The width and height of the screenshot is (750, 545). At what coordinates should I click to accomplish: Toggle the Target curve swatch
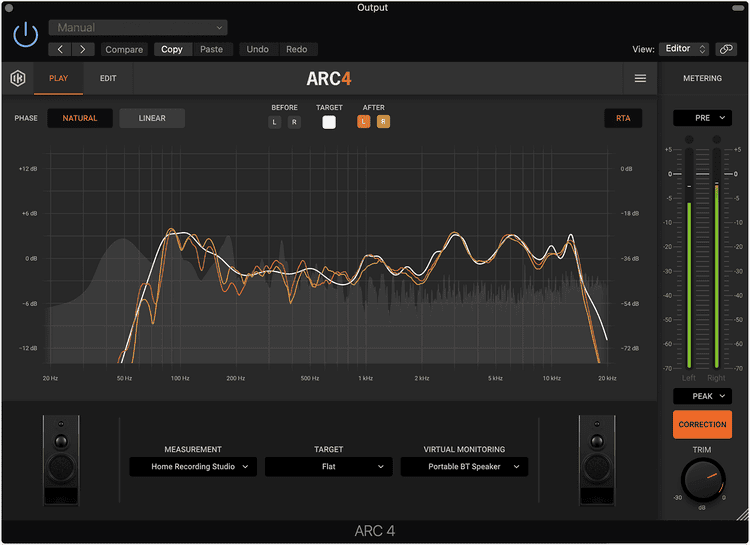tap(329, 122)
